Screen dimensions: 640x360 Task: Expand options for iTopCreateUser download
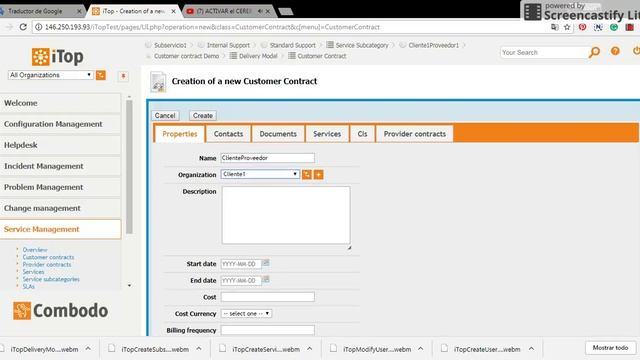531,349
